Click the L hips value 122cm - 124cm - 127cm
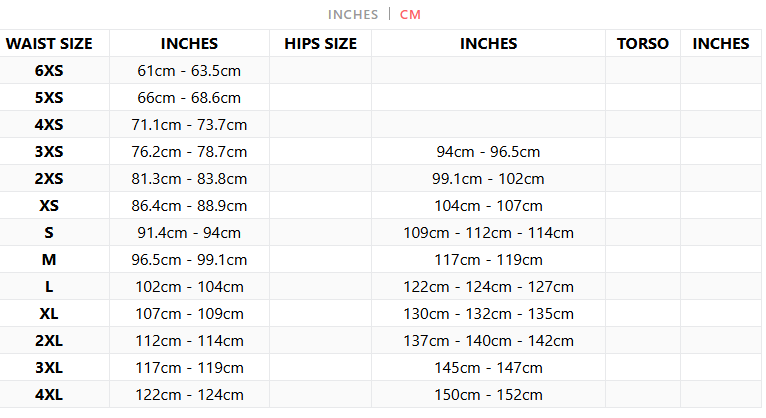Screen dimensions: 766x418 [x=488, y=287]
